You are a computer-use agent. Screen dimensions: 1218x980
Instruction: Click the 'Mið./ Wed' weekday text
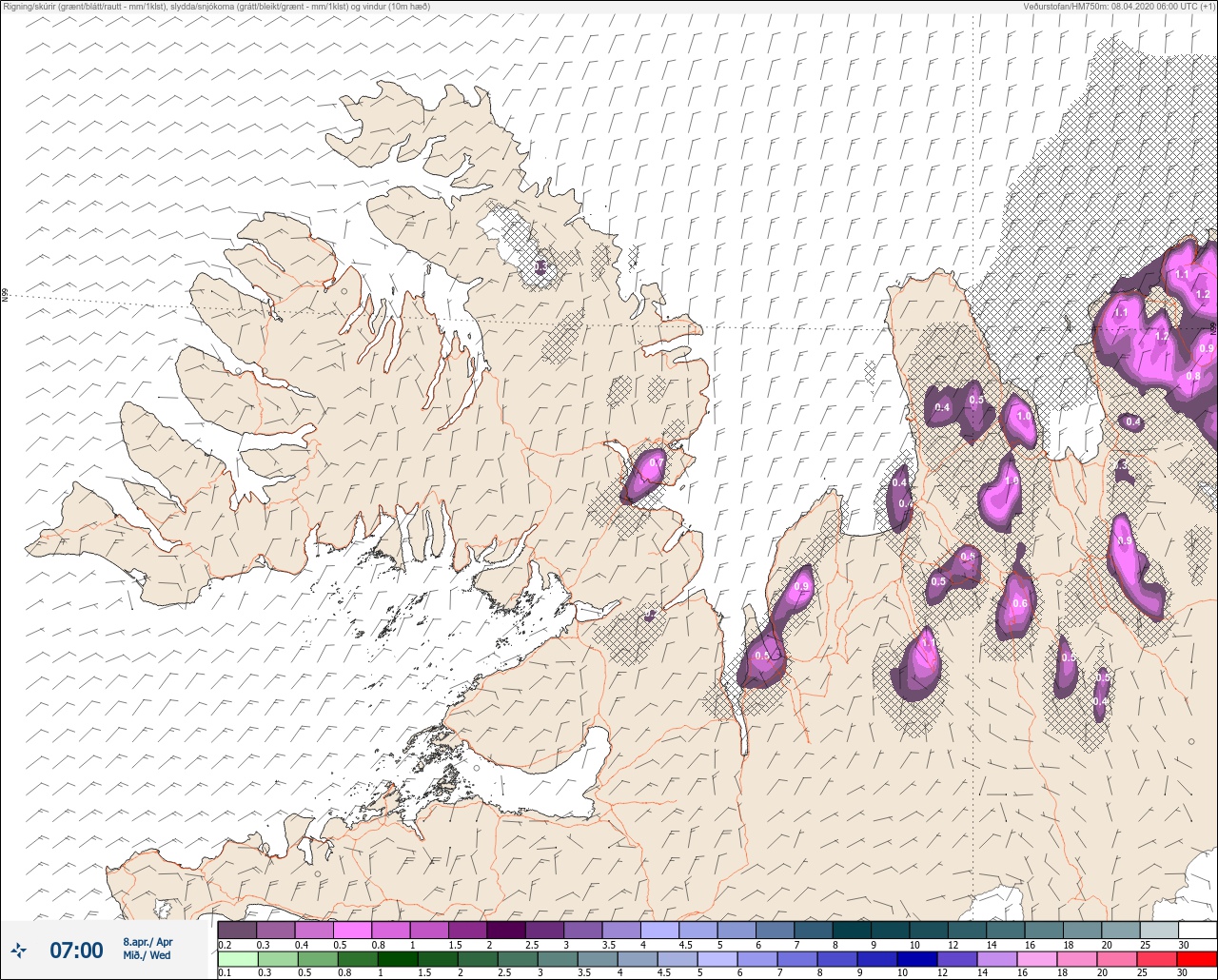147,955
